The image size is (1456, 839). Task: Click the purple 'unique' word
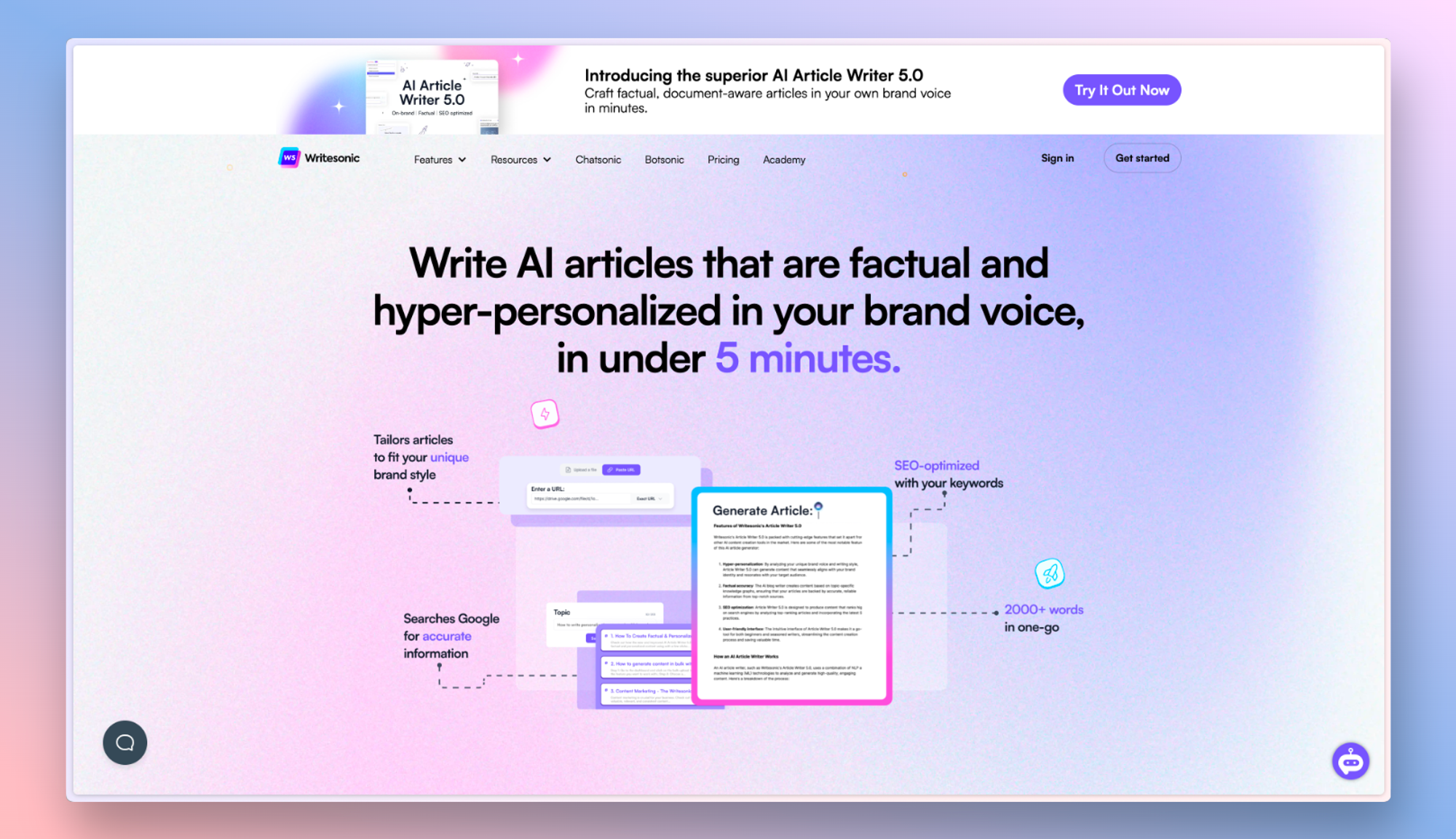pos(449,457)
